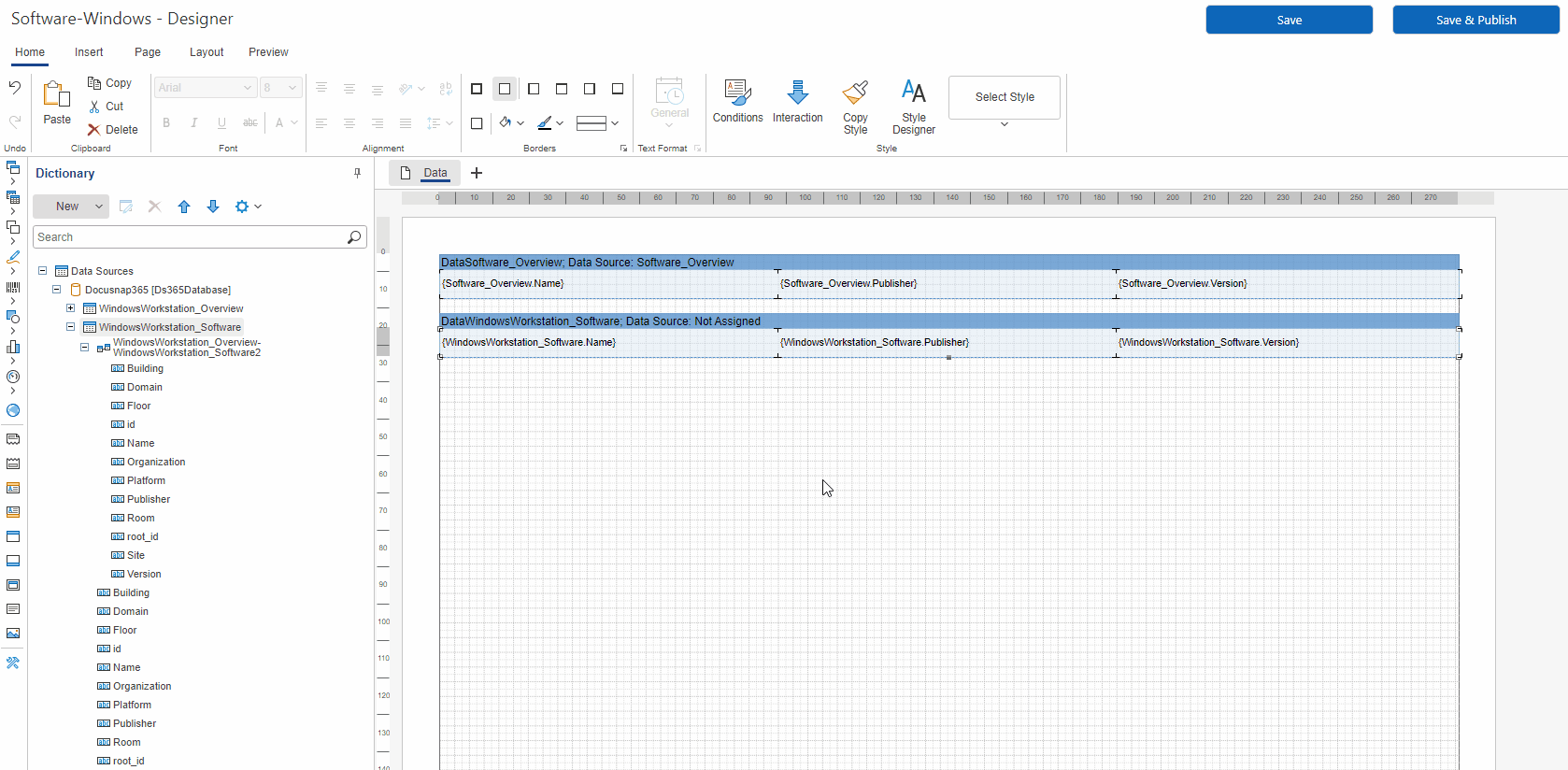
Task: Toggle the No Borders option
Action: pyautogui.click(x=505, y=89)
